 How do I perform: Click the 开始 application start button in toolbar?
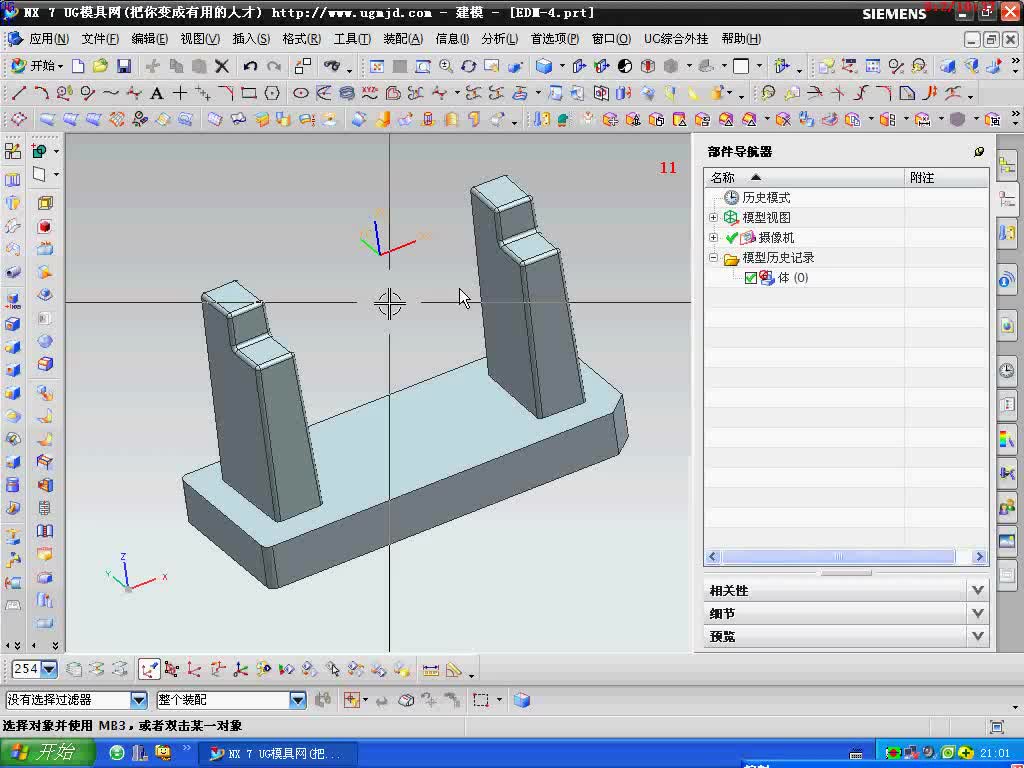click(37, 66)
